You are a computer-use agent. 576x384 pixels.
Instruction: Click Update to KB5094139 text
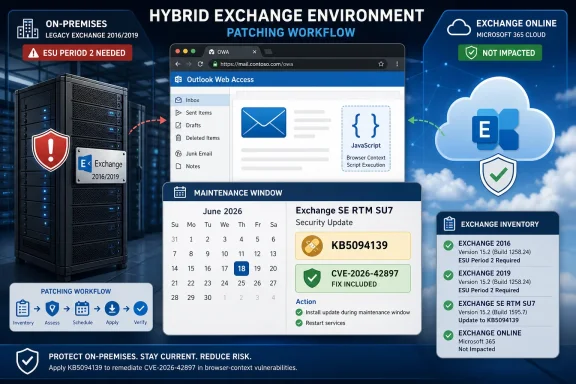[488, 320]
